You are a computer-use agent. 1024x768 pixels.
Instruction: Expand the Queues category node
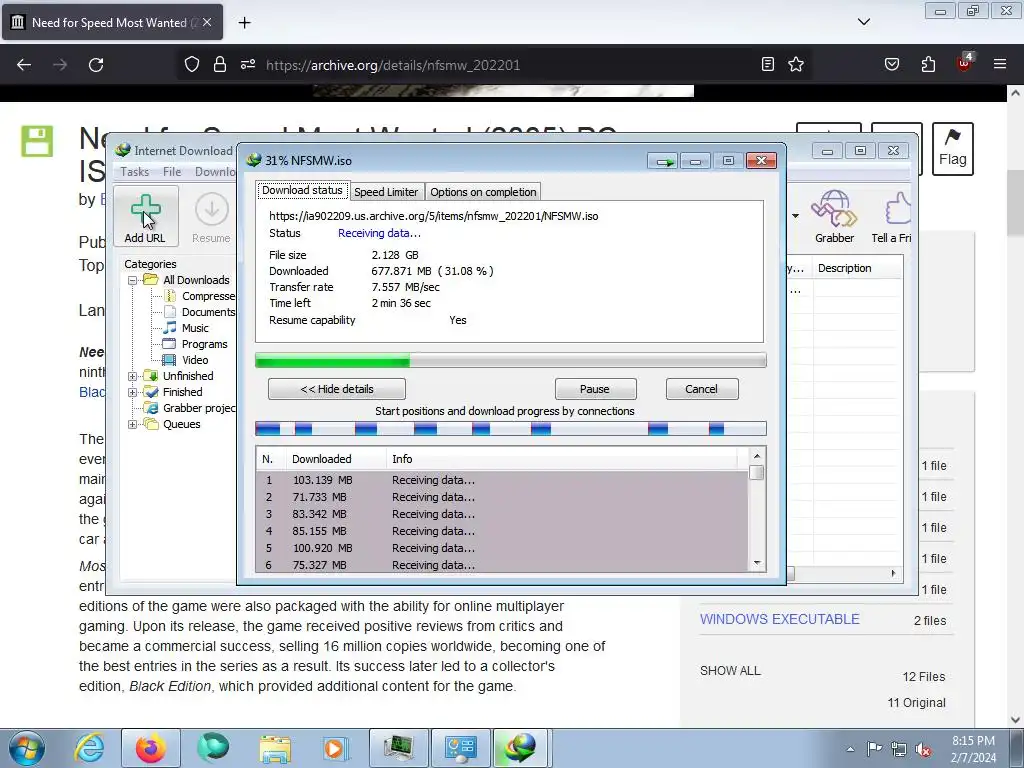point(133,424)
